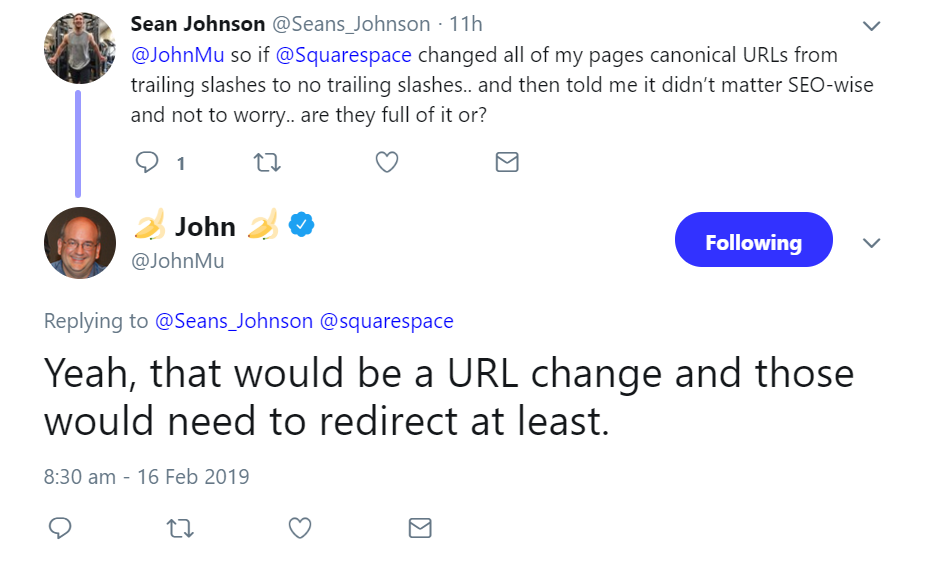Send Sean Johnson's tweet via direct message
The image size is (934, 578).
coord(507,162)
